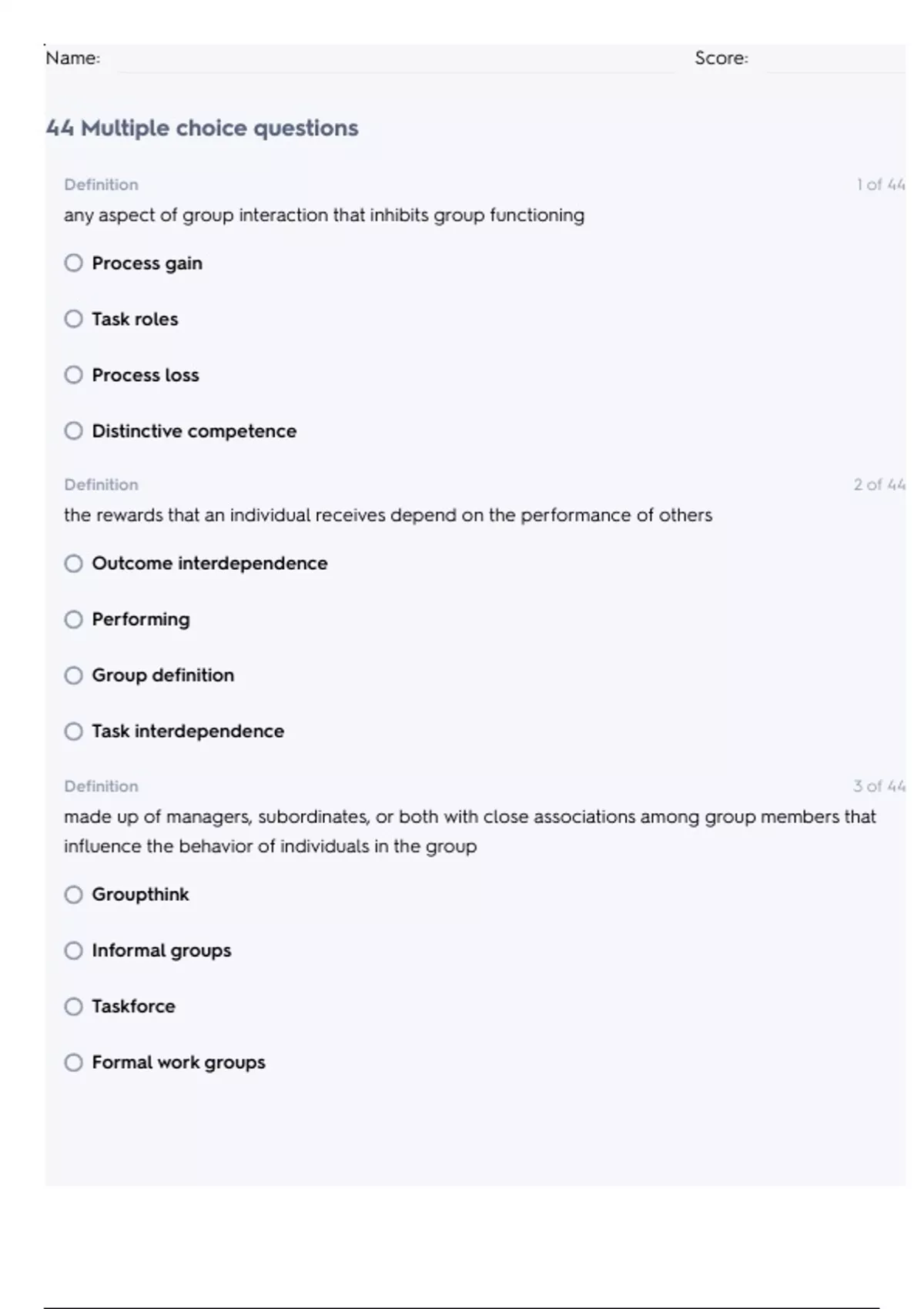924x1309 pixels.
Task: Click the Score input field
Action: (834, 60)
